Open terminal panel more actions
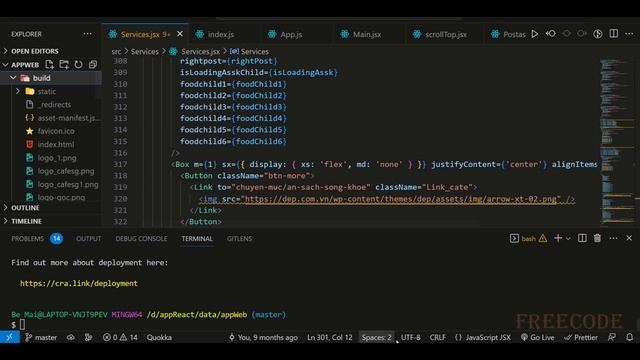 pos(613,238)
